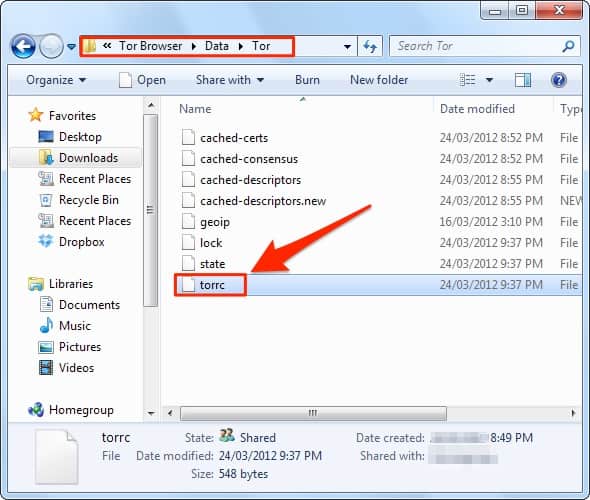590x500 pixels.
Task: Select Tor Browser in the address path
Action: [151, 46]
